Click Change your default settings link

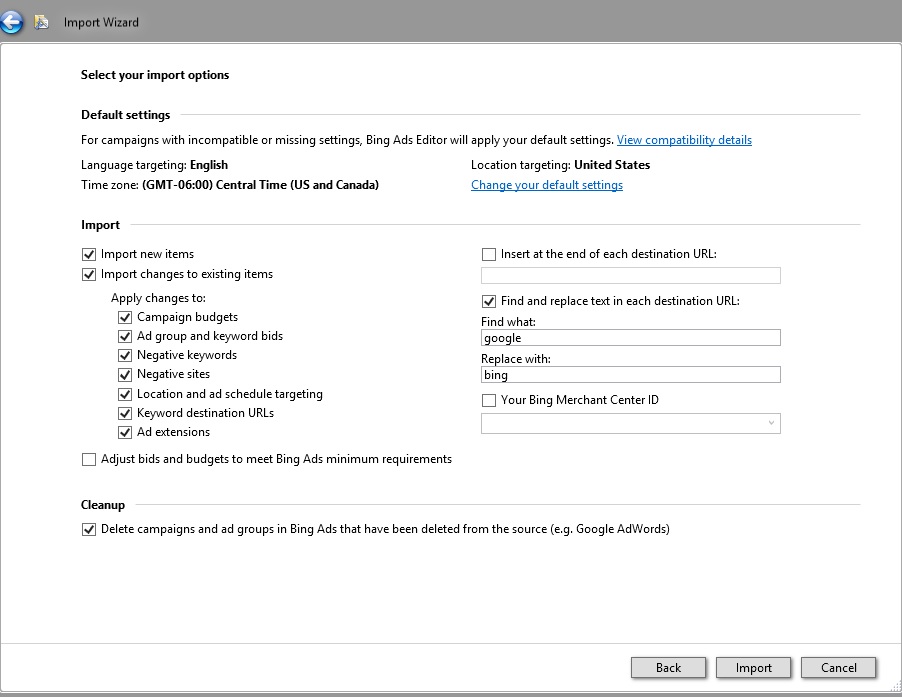547,185
